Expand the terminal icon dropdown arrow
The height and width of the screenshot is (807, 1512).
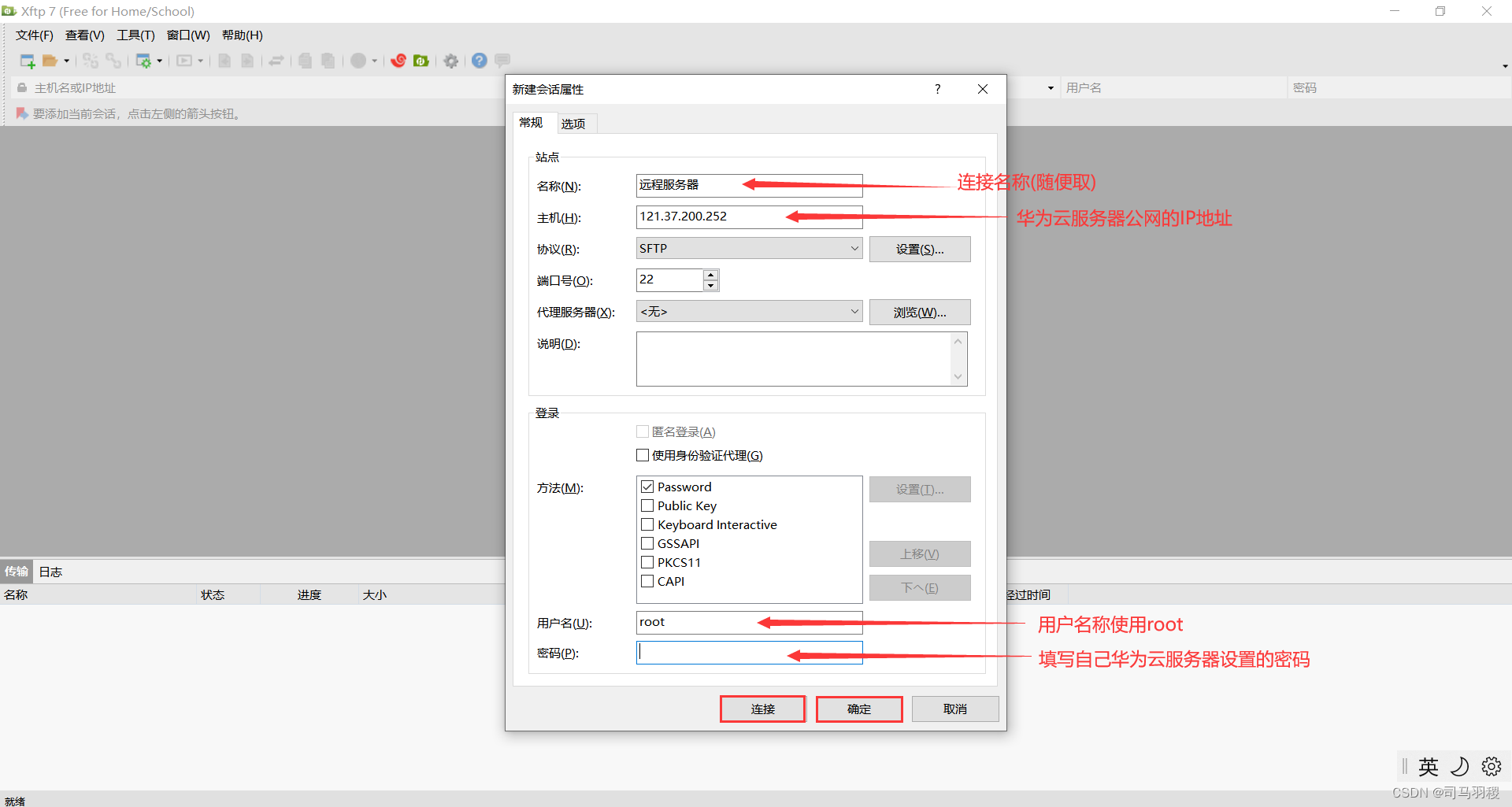(x=200, y=61)
